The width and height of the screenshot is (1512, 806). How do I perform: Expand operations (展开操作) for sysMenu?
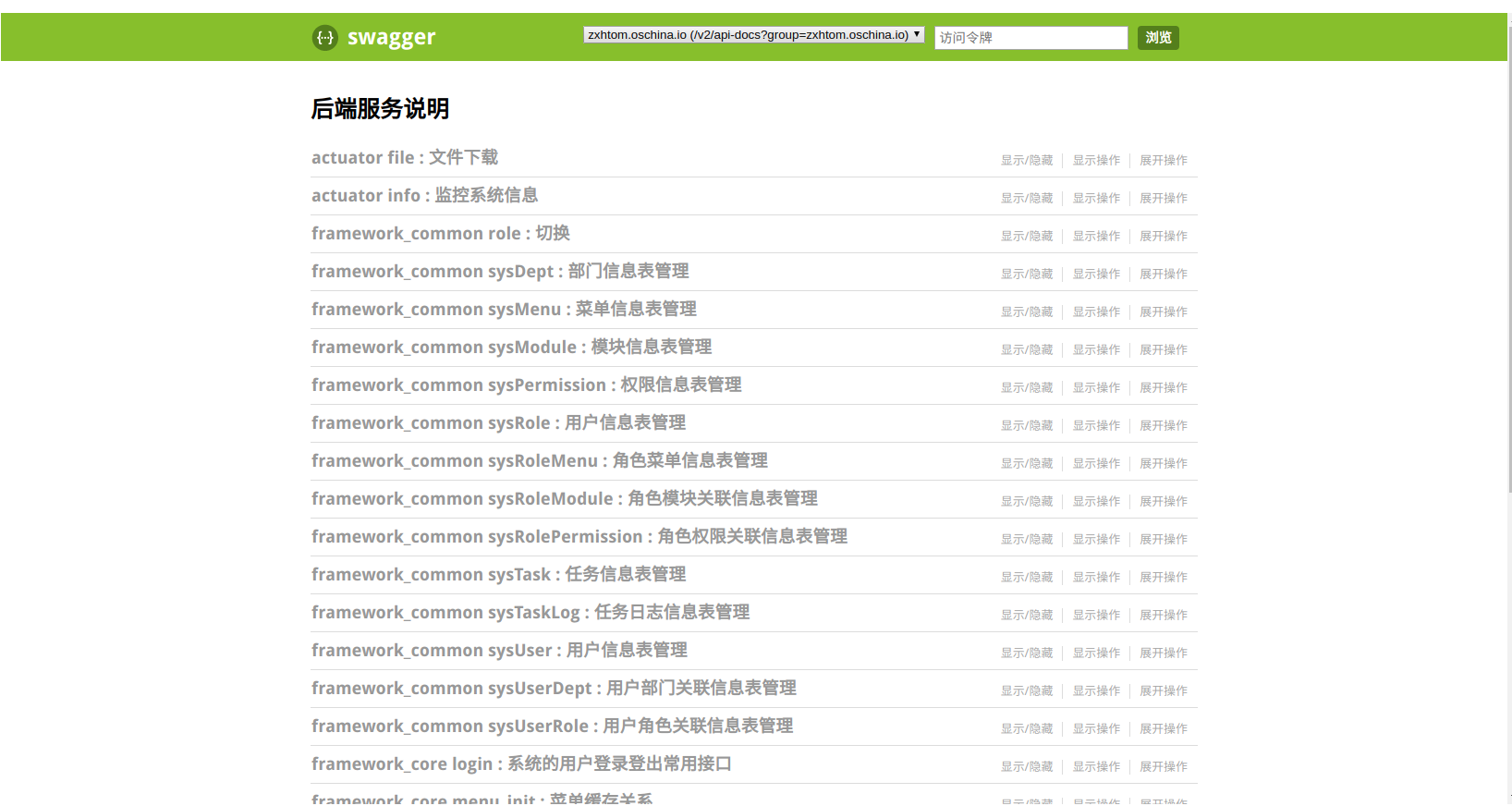tap(1163, 312)
